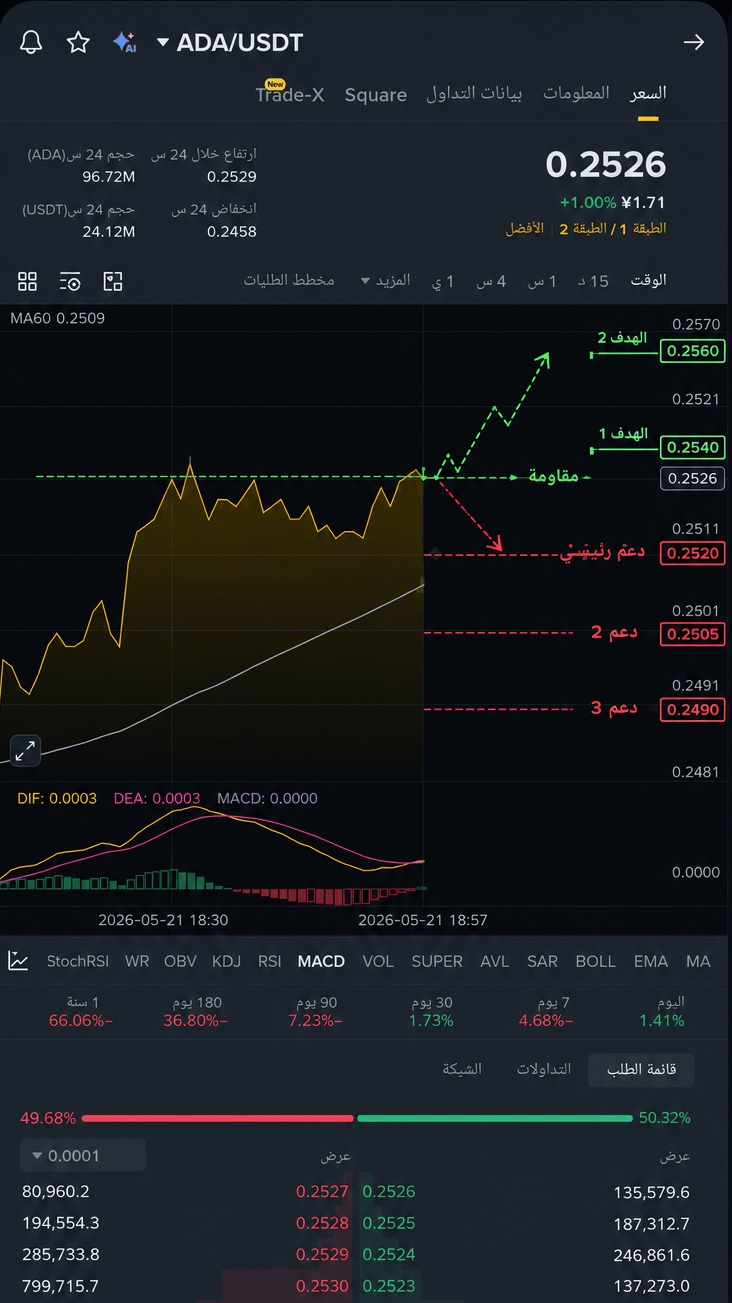
Task: Expand the ADA/USDT pair selector arrow
Action: pos(163,43)
